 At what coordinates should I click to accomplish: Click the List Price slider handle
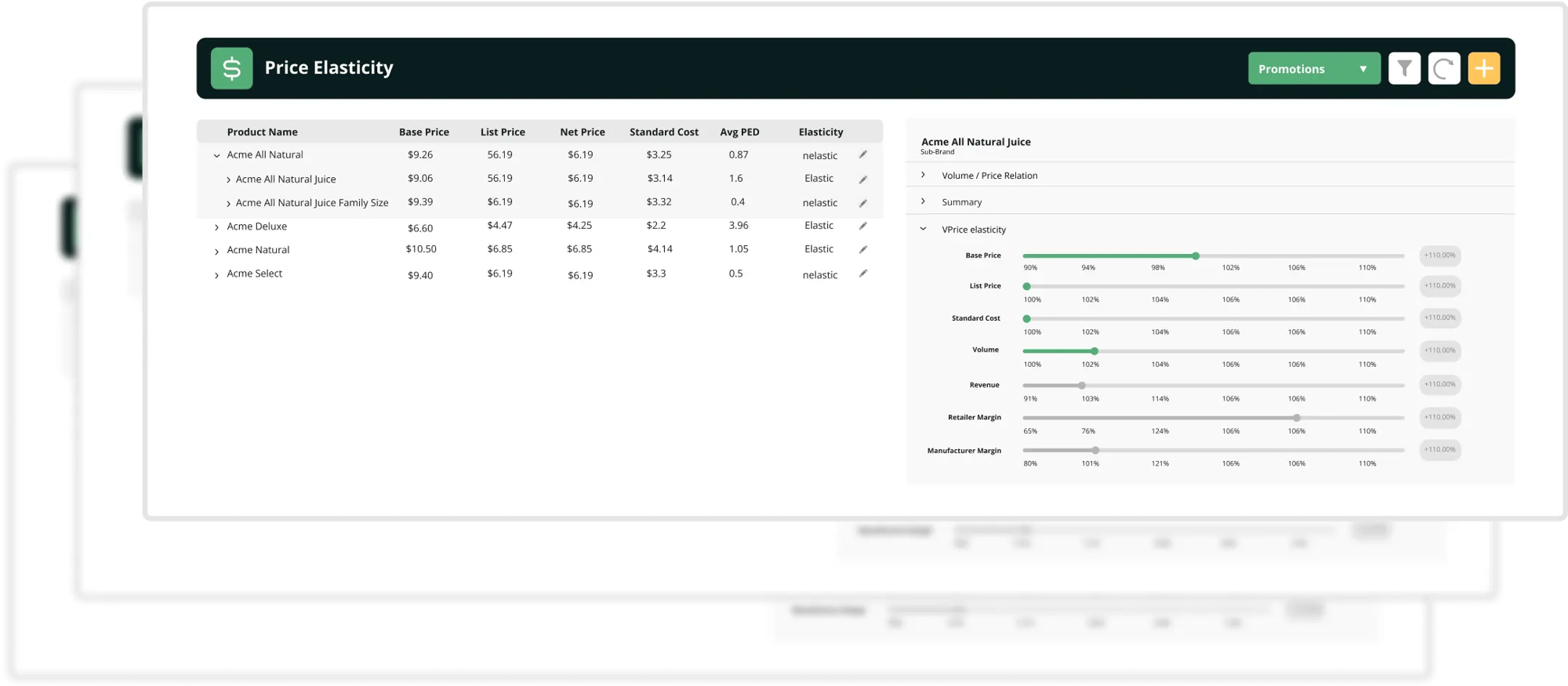[x=1026, y=286]
